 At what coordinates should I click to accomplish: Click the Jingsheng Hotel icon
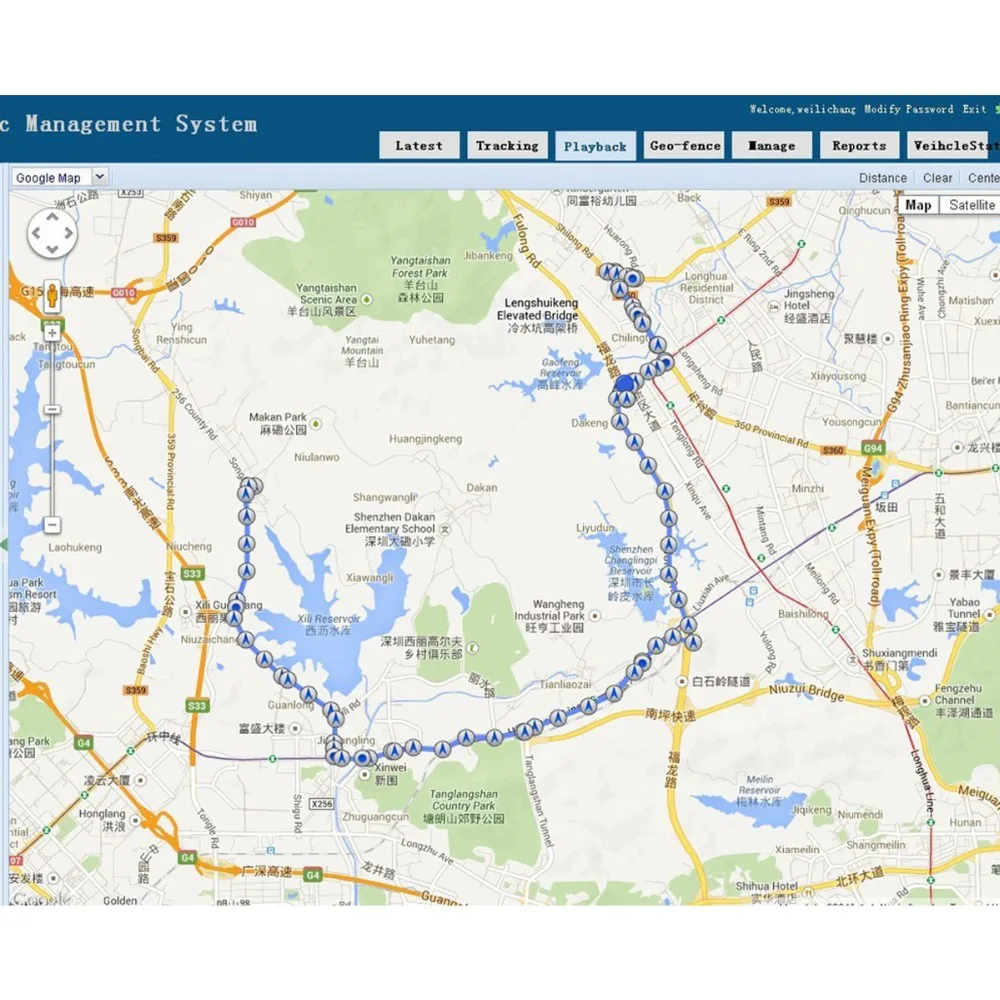coord(774,306)
